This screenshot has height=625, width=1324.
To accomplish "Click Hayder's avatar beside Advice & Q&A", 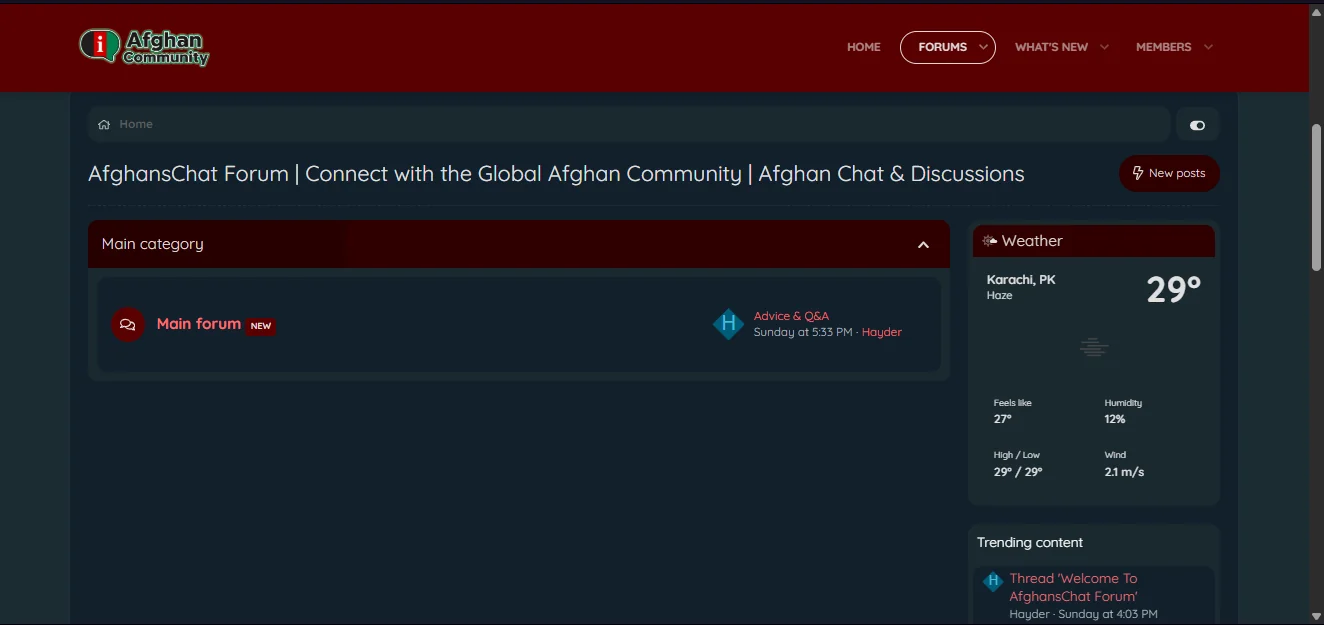I will point(728,324).
